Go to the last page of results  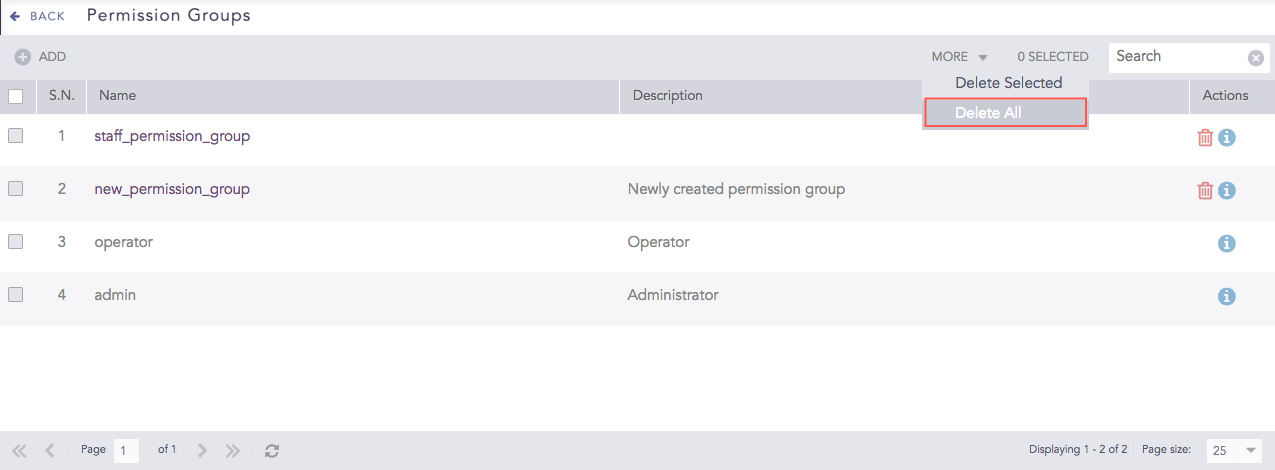[233, 451]
